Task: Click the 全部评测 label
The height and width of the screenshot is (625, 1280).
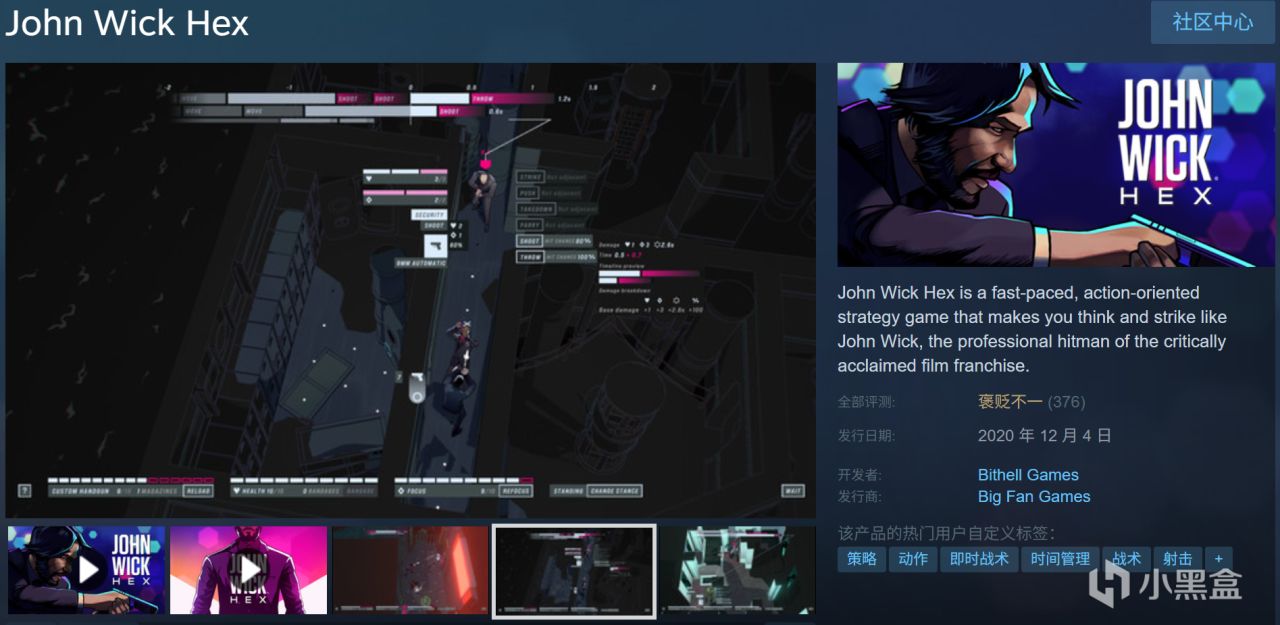Action: click(x=867, y=402)
